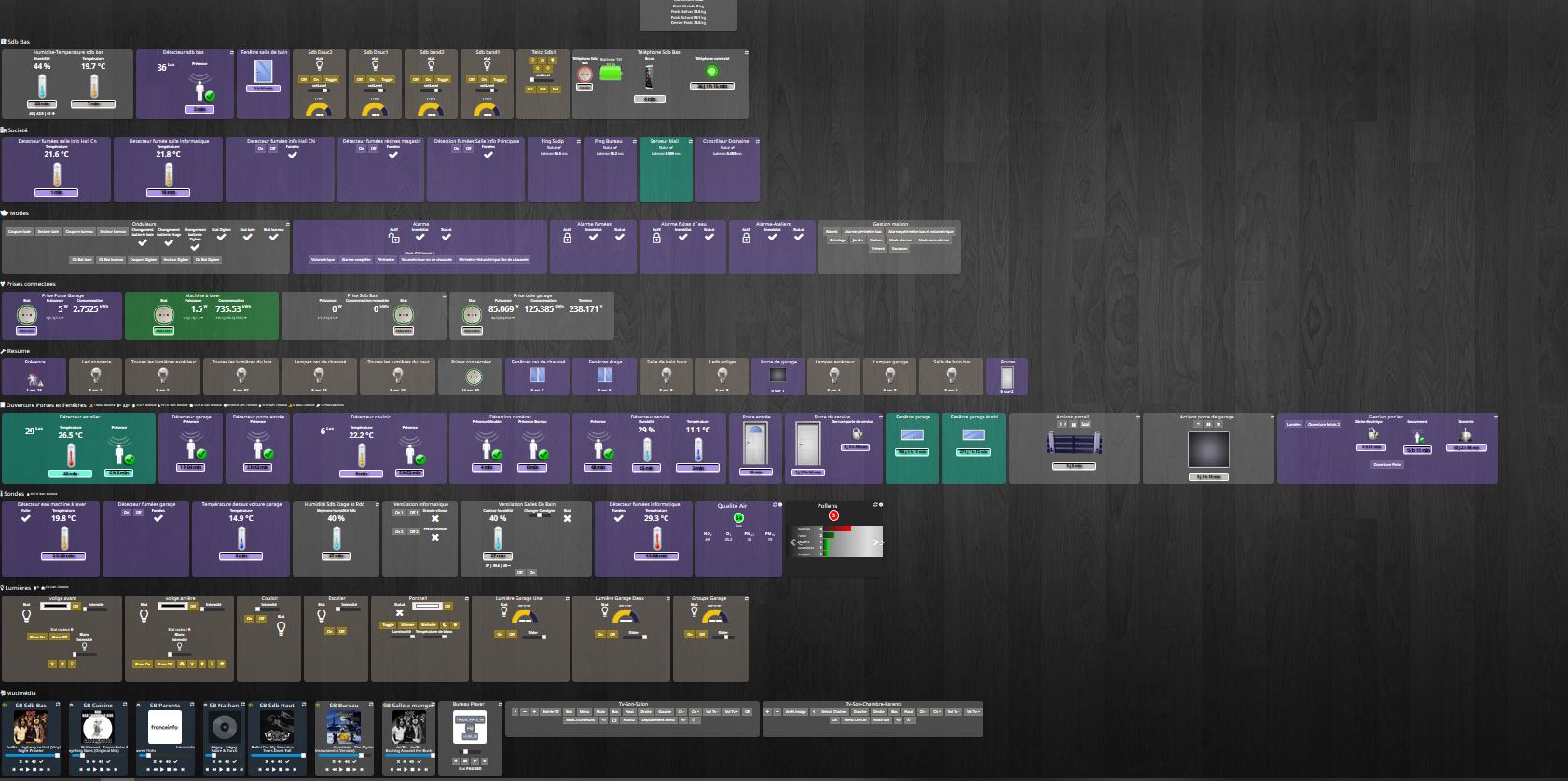Image resolution: width=1568 pixels, height=781 pixels.
Task: Open the Présence summary tile in Resume
Action: (x=34, y=377)
